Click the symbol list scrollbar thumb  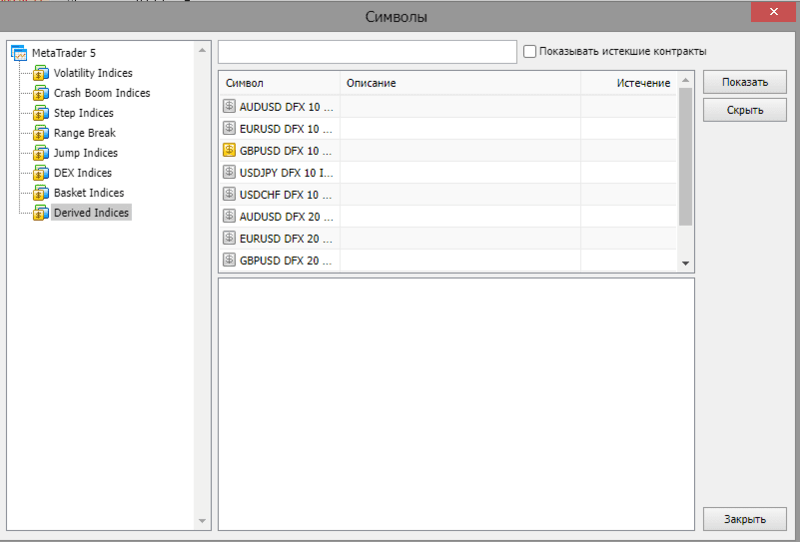pos(685,157)
